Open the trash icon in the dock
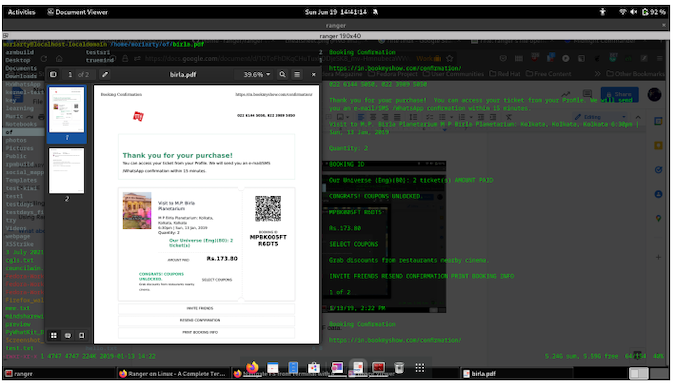The width and height of the screenshot is (675, 389). click(399, 367)
